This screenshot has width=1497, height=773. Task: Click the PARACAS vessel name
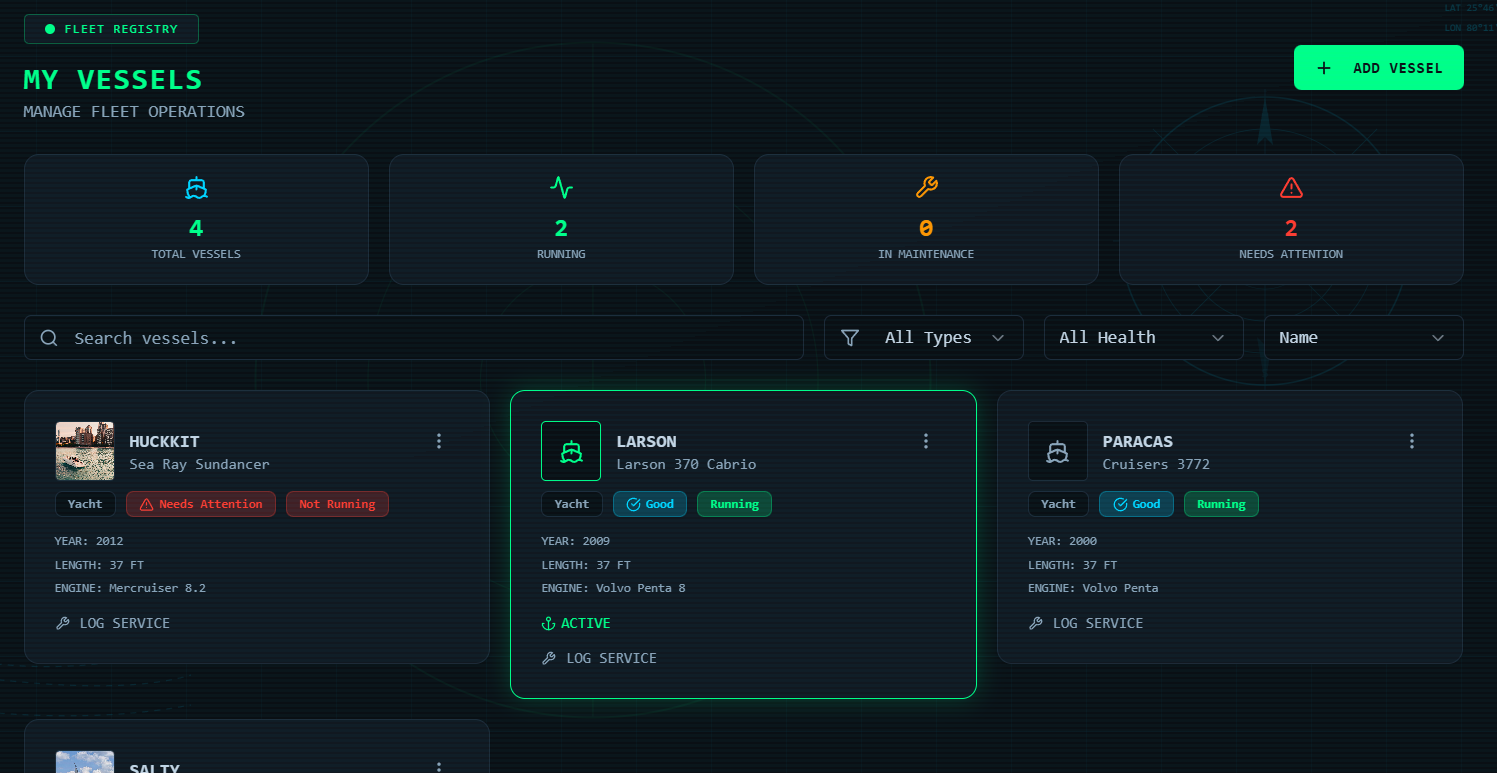pos(1138,441)
